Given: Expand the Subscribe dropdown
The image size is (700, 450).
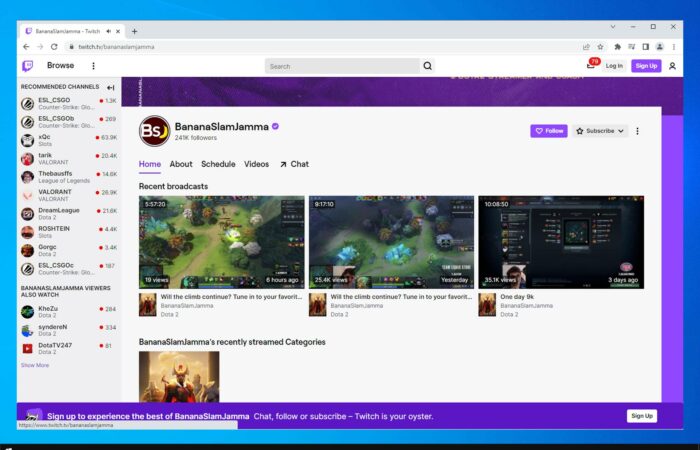Looking at the screenshot, I should pos(600,131).
